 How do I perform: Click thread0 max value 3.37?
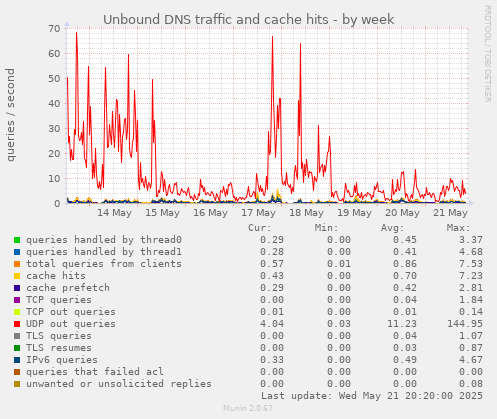coord(471,240)
